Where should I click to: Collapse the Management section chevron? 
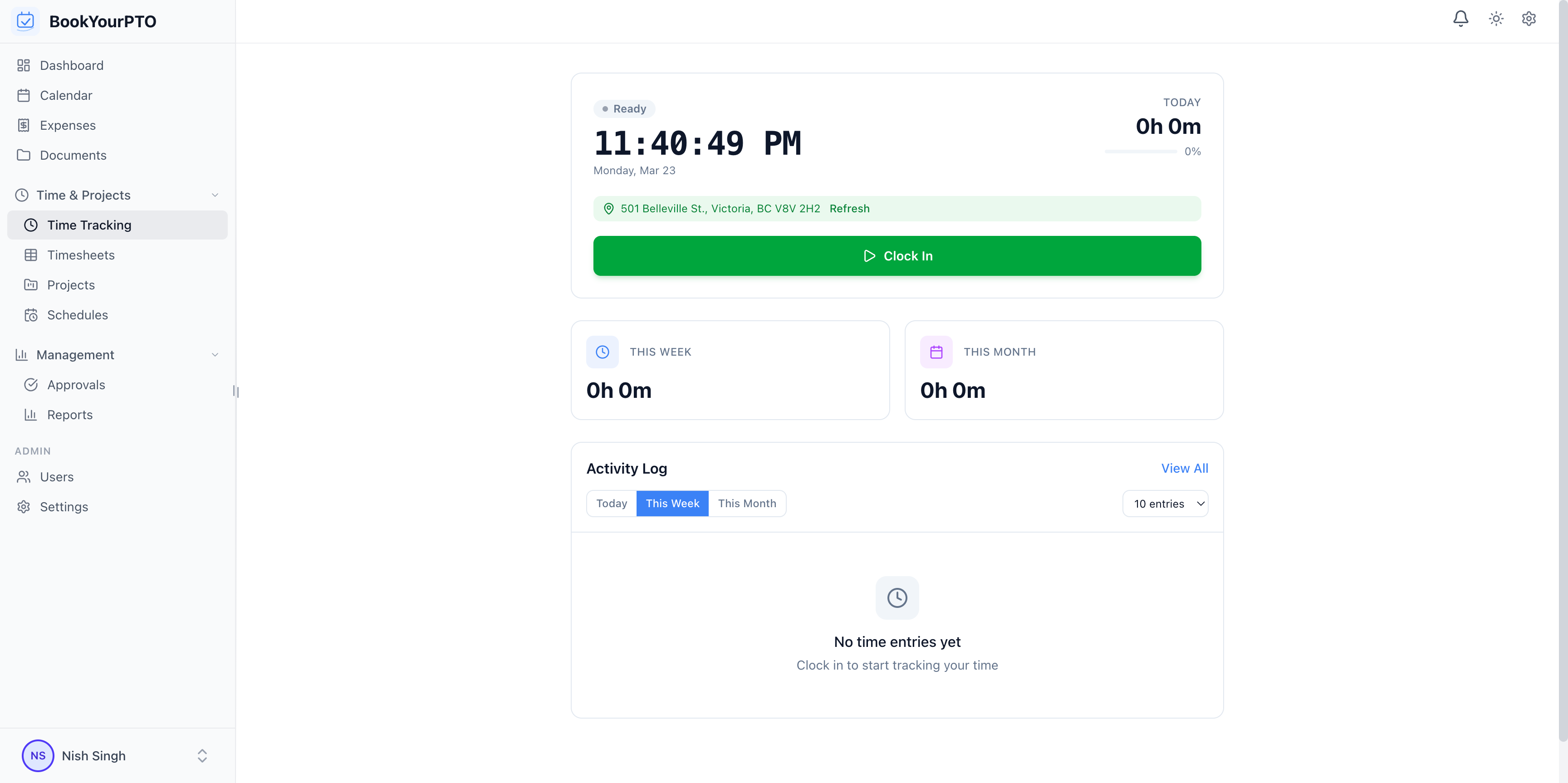pos(215,355)
